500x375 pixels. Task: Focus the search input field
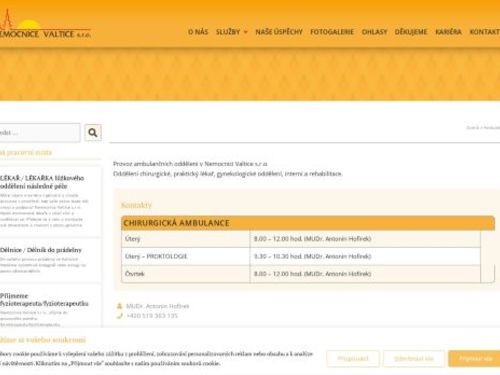(x=39, y=133)
